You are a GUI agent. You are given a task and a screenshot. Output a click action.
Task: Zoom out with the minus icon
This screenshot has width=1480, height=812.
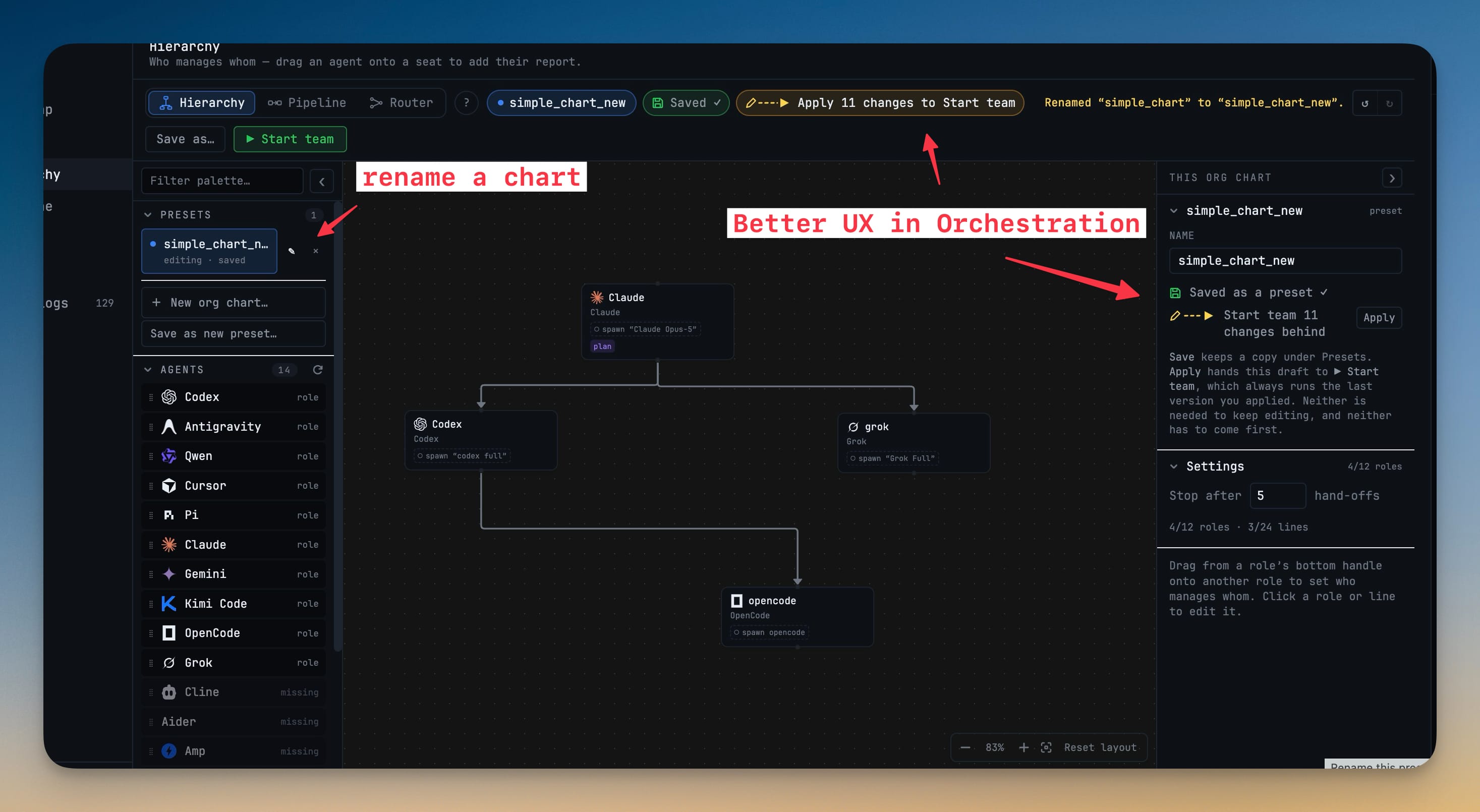[965, 747]
